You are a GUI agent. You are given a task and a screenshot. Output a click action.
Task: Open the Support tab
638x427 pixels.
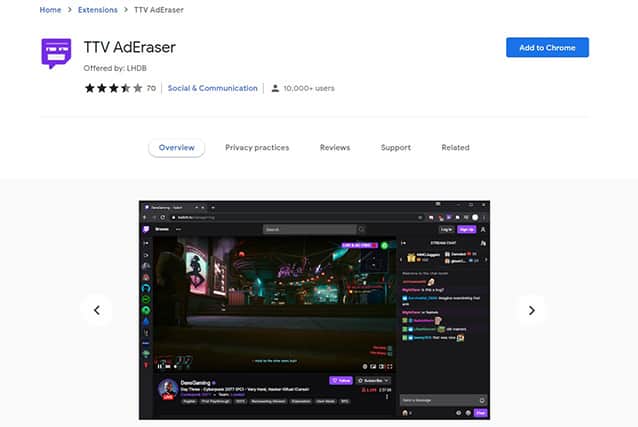pos(395,147)
